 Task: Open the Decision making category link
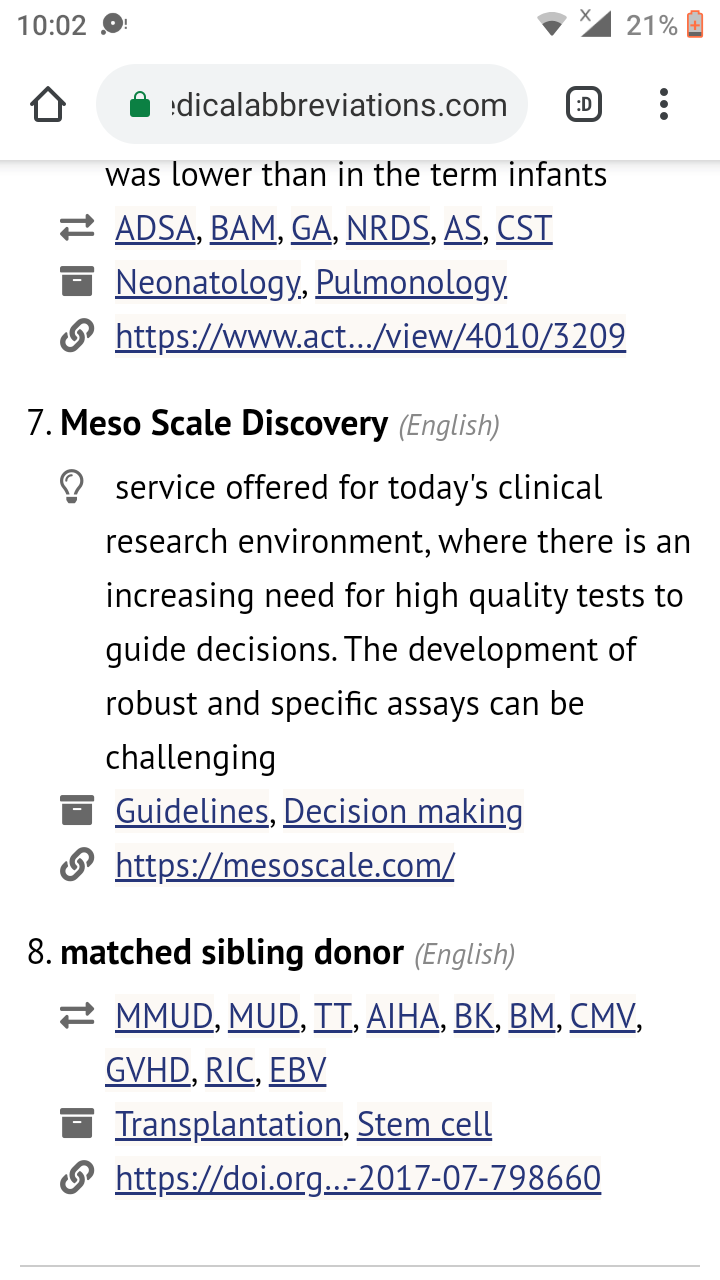click(x=403, y=812)
